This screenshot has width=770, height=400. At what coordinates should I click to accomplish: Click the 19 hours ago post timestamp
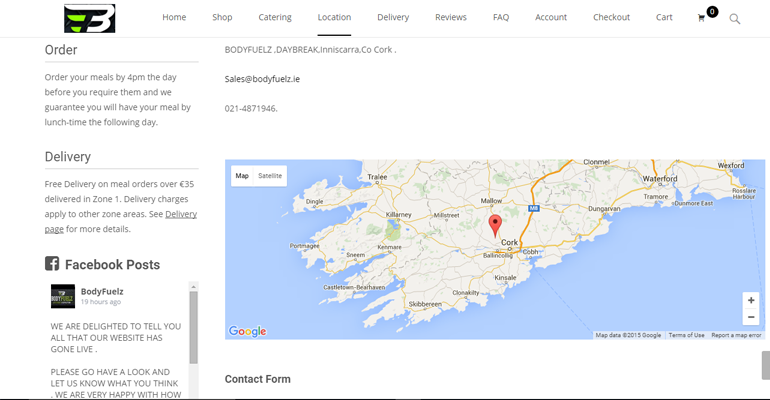click(x=101, y=302)
